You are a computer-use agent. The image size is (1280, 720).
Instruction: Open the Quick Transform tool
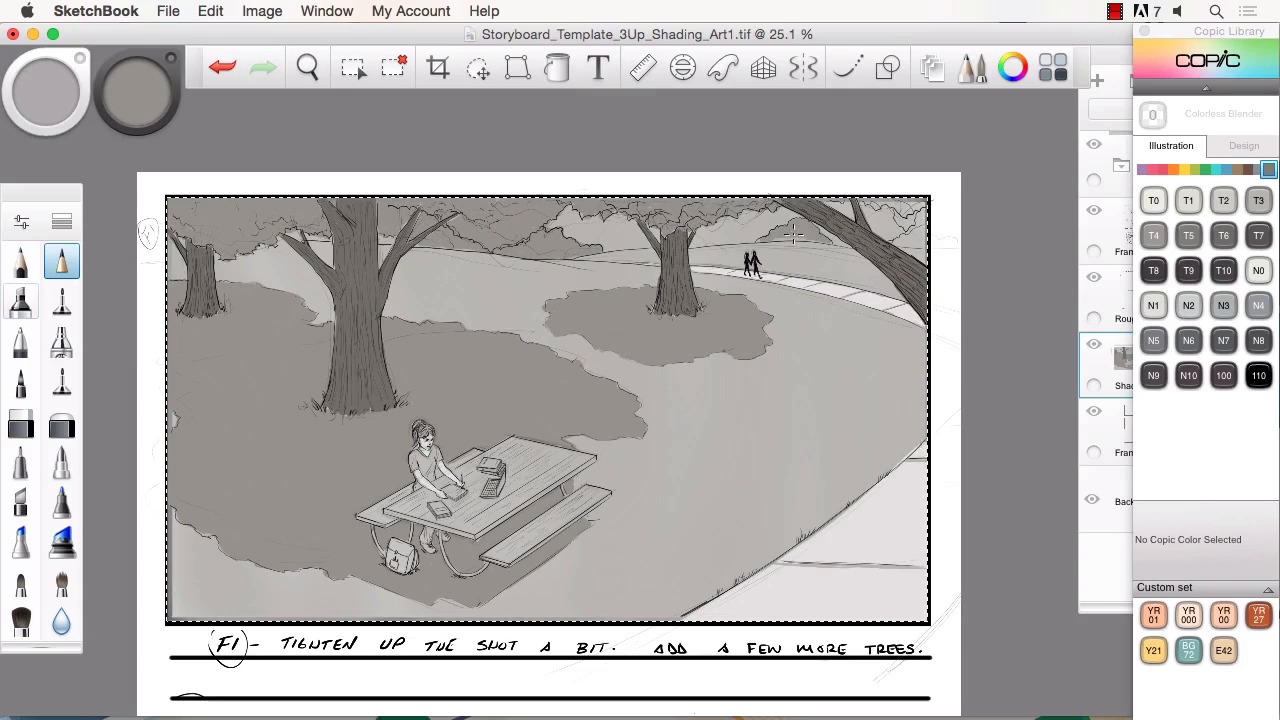(x=478, y=67)
